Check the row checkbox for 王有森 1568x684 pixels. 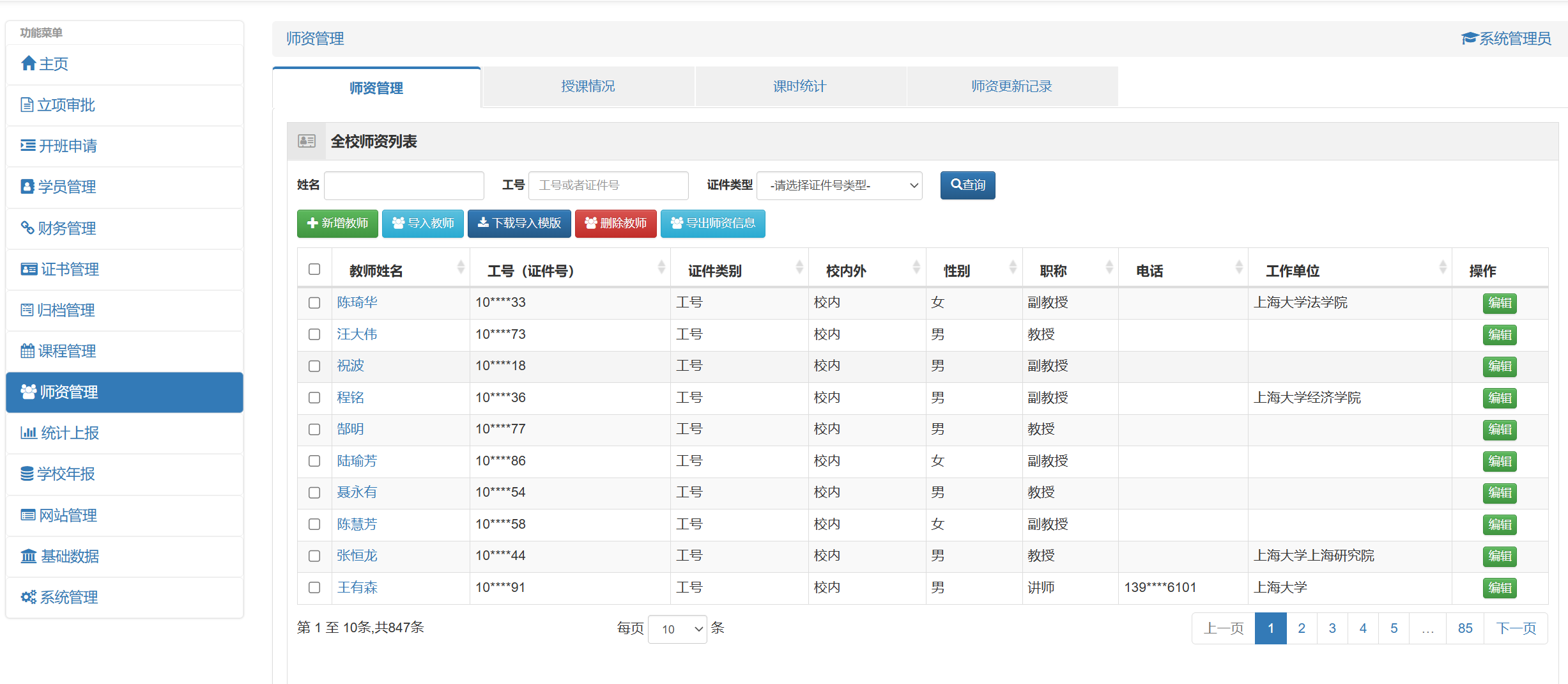[x=314, y=587]
